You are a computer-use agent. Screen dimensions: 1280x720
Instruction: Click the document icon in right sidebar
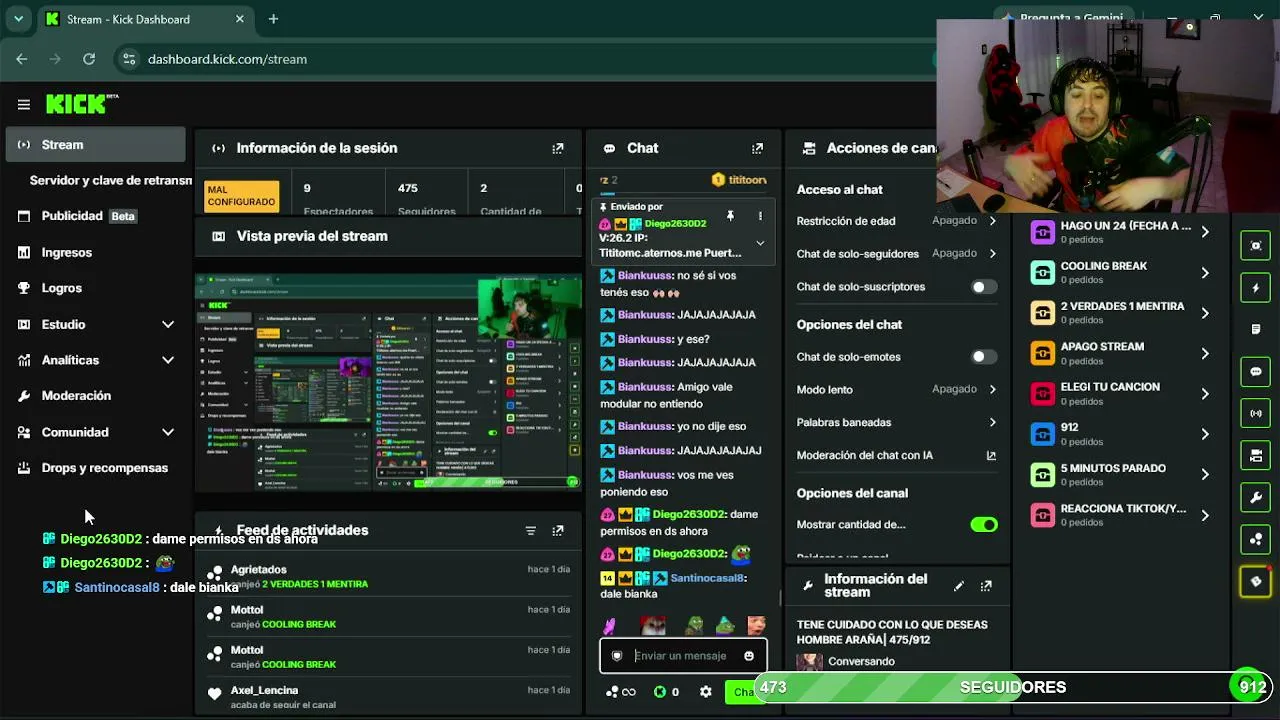[x=1256, y=329]
